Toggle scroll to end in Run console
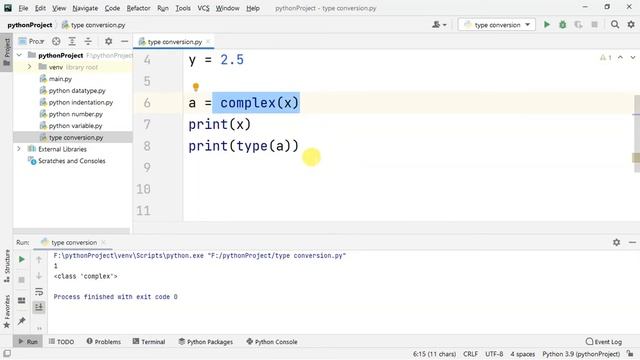Viewport: 640px width, 360px height. [x=39, y=307]
